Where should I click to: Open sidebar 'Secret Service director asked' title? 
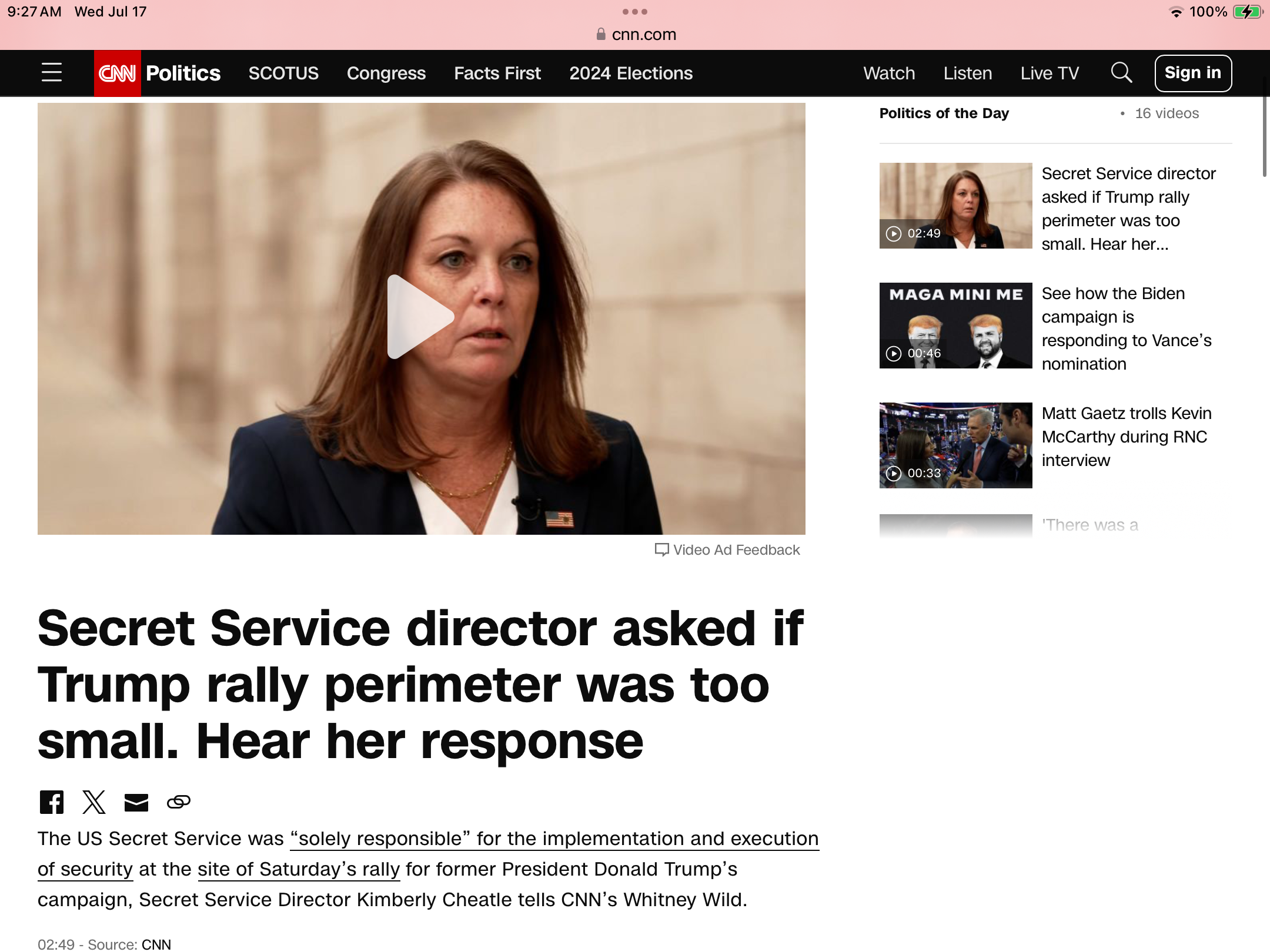coord(1128,209)
